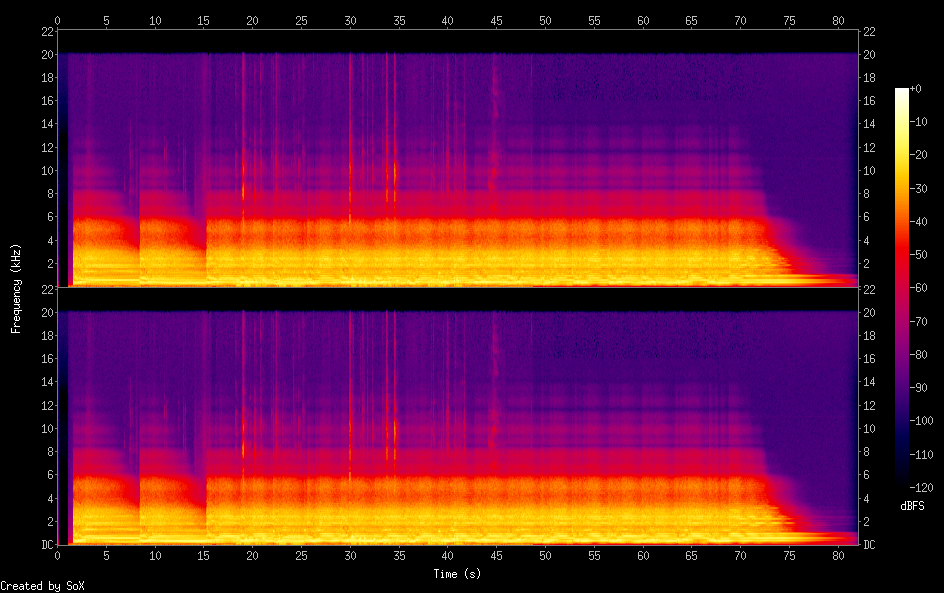Click the "22" kHz label at top left corner
Screen dimensions: 944x593
click(46, 31)
